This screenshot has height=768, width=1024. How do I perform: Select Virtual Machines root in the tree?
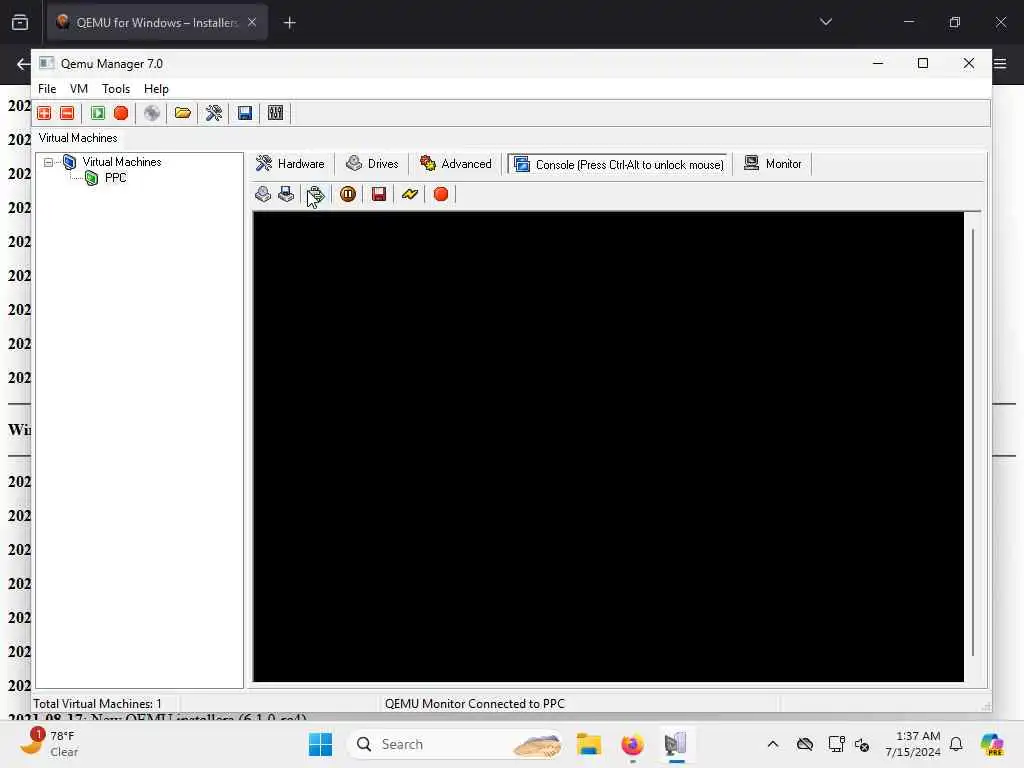click(x=121, y=162)
